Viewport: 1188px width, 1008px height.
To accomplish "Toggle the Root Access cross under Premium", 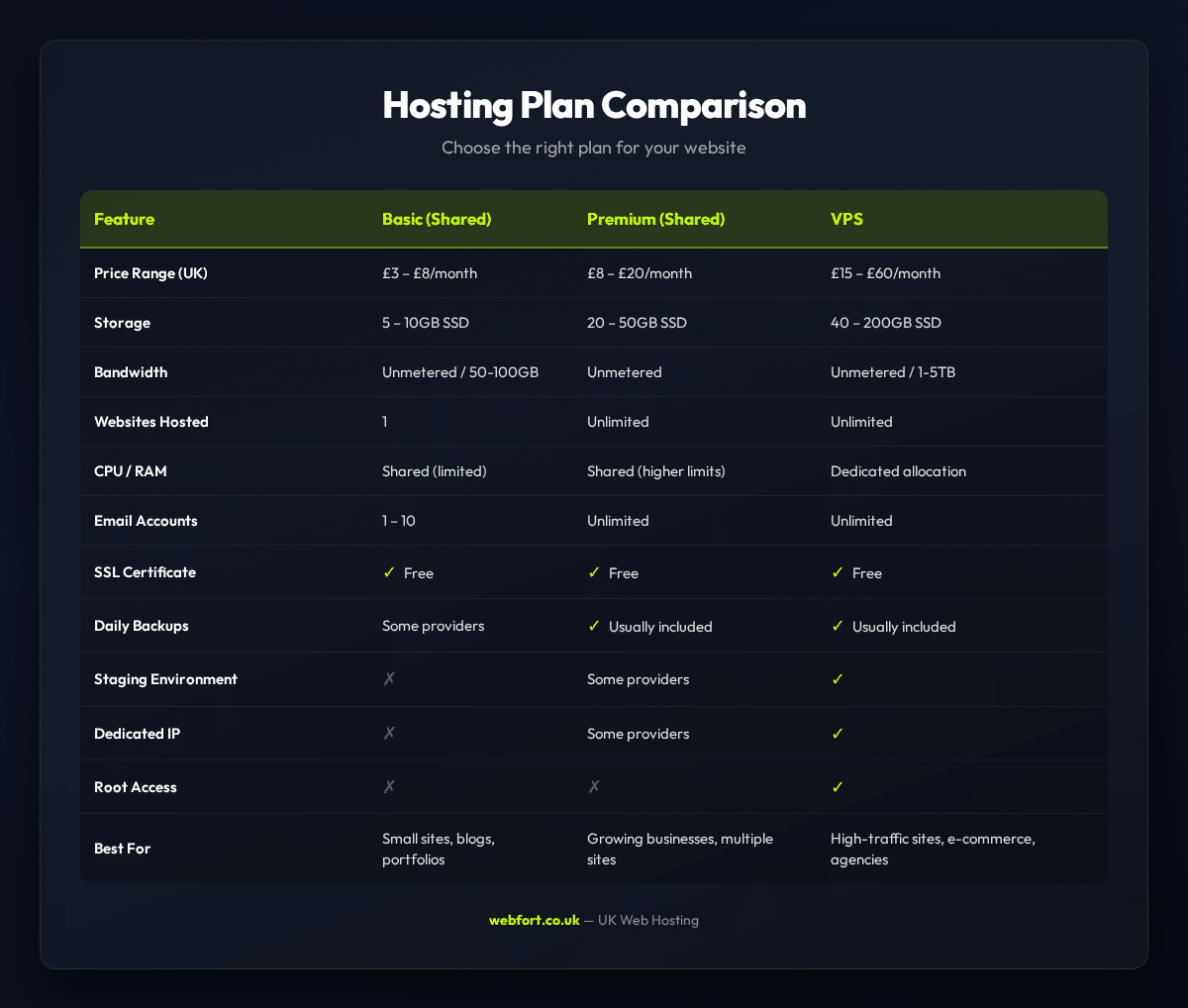I will [594, 786].
